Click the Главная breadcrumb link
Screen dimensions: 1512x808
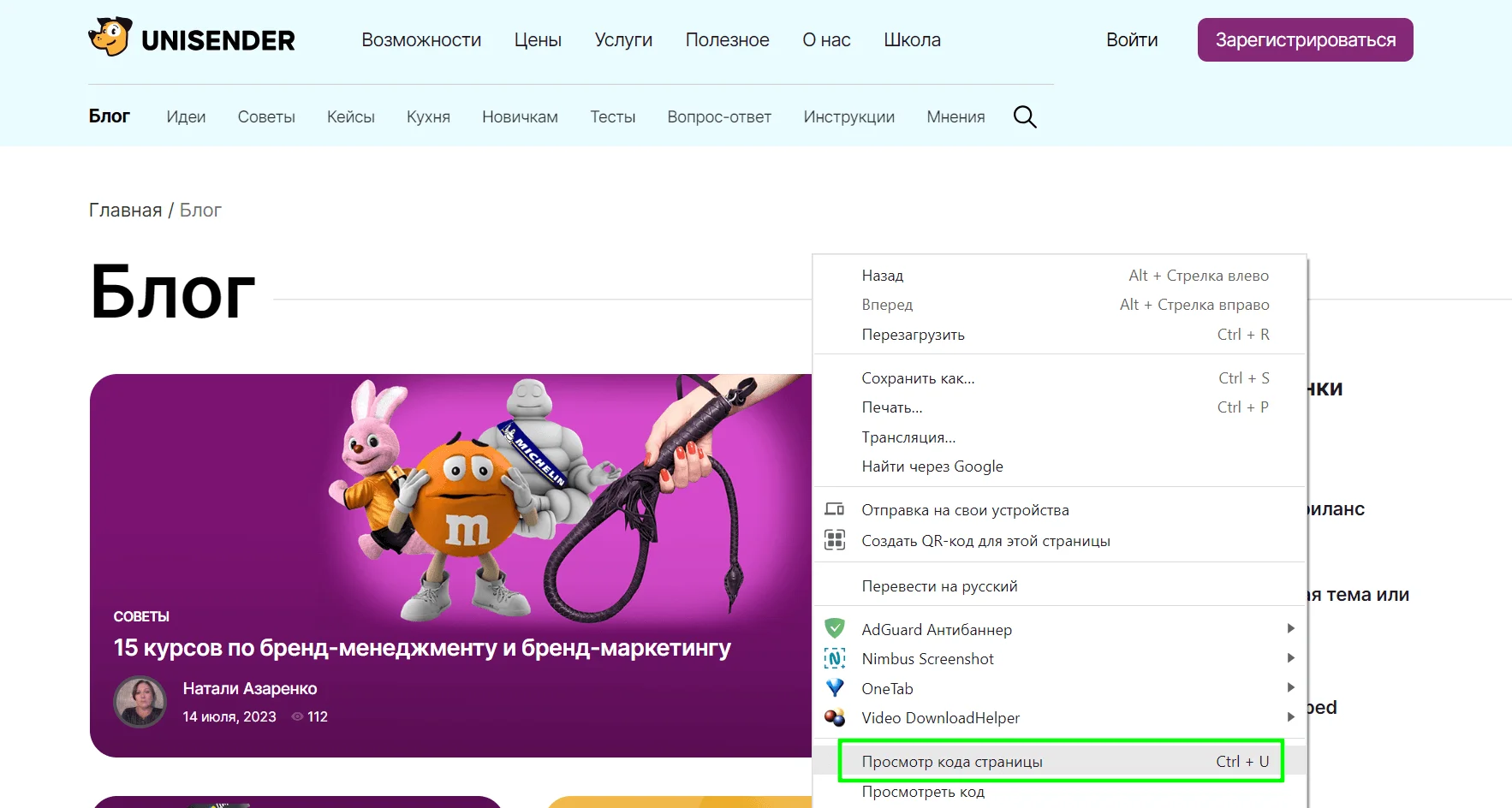(x=125, y=211)
